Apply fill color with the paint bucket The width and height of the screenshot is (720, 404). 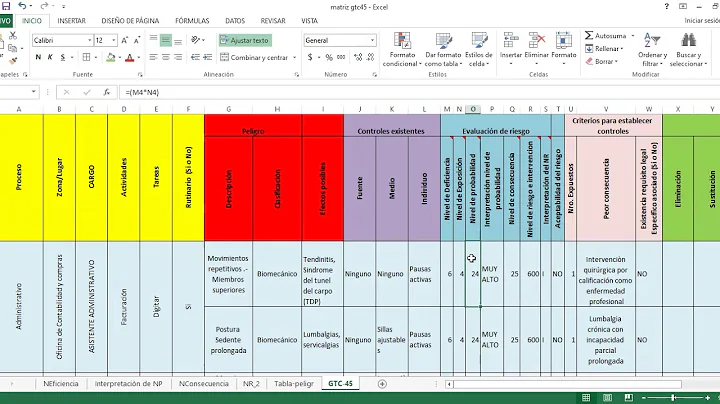coord(111,57)
